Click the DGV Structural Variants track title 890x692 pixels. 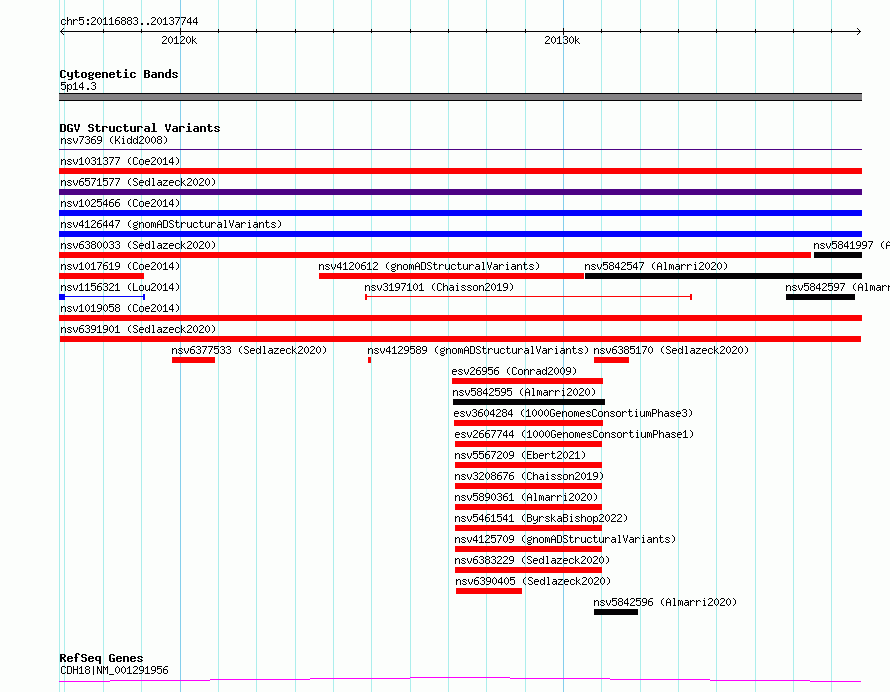[x=140, y=128]
